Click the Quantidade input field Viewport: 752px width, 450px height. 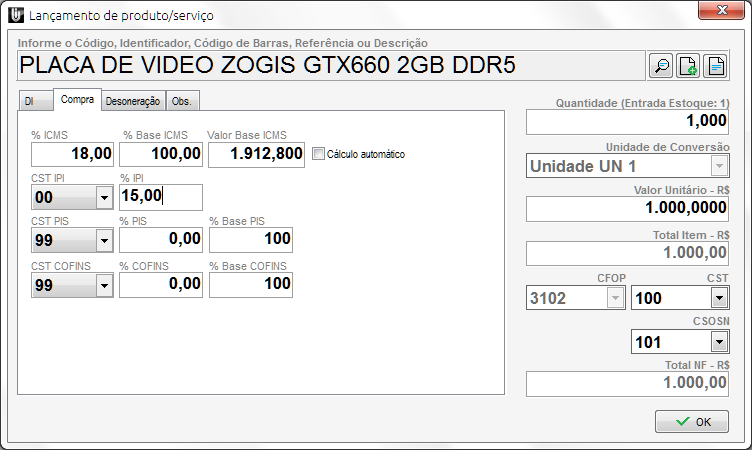pos(627,120)
